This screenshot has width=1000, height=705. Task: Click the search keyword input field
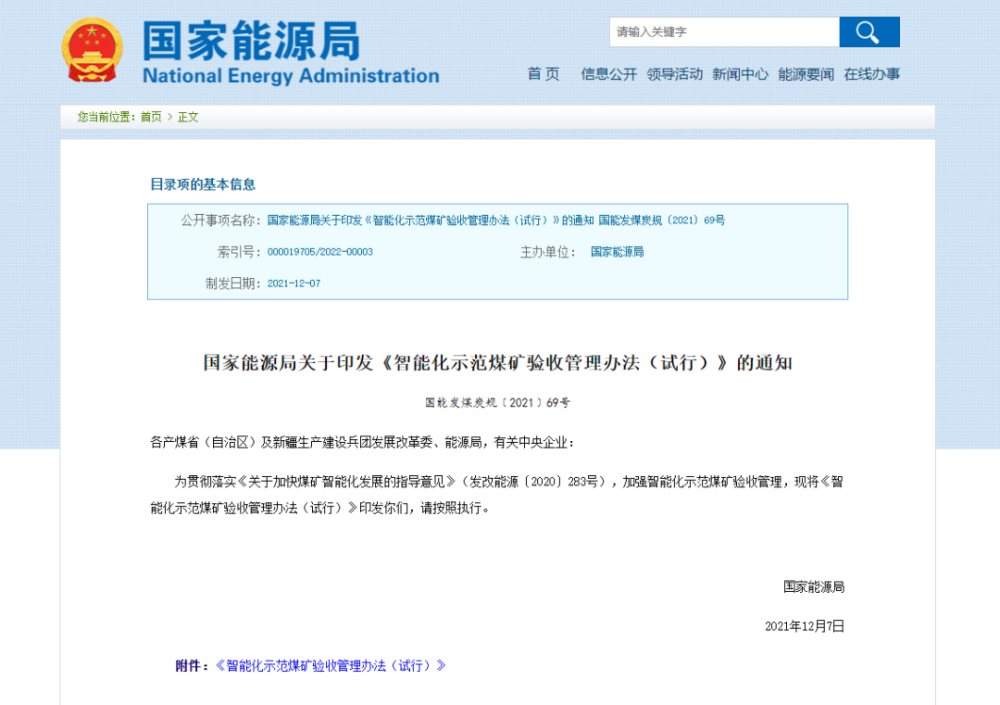click(x=723, y=32)
